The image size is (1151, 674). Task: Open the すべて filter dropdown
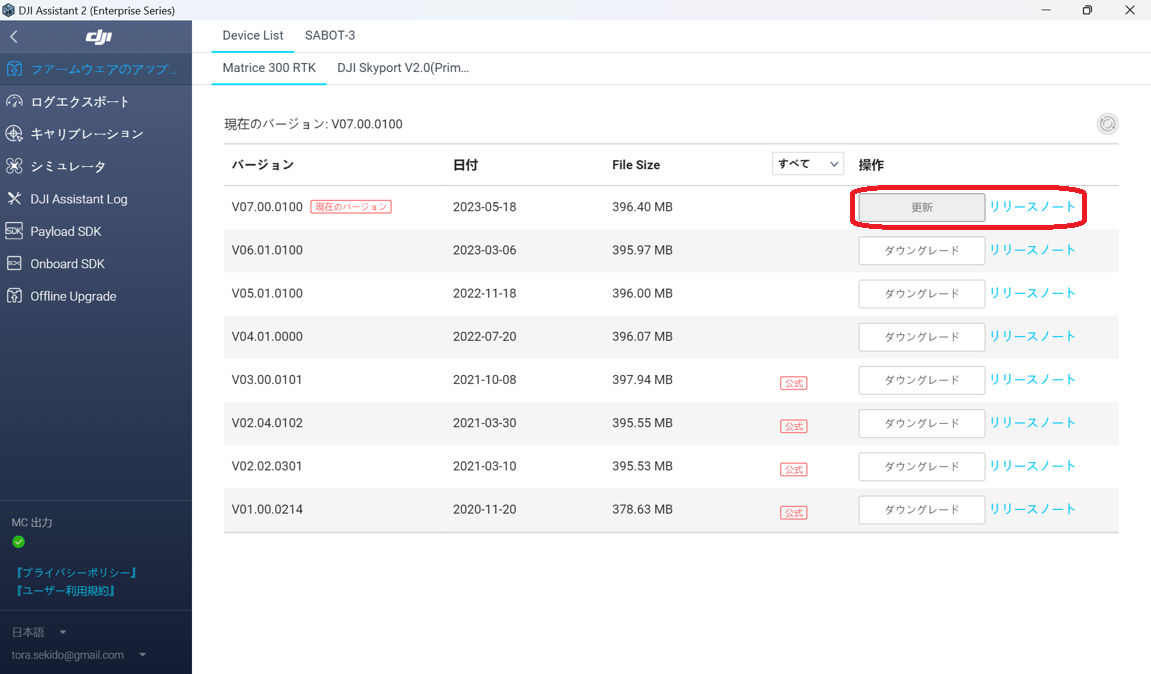click(x=807, y=164)
